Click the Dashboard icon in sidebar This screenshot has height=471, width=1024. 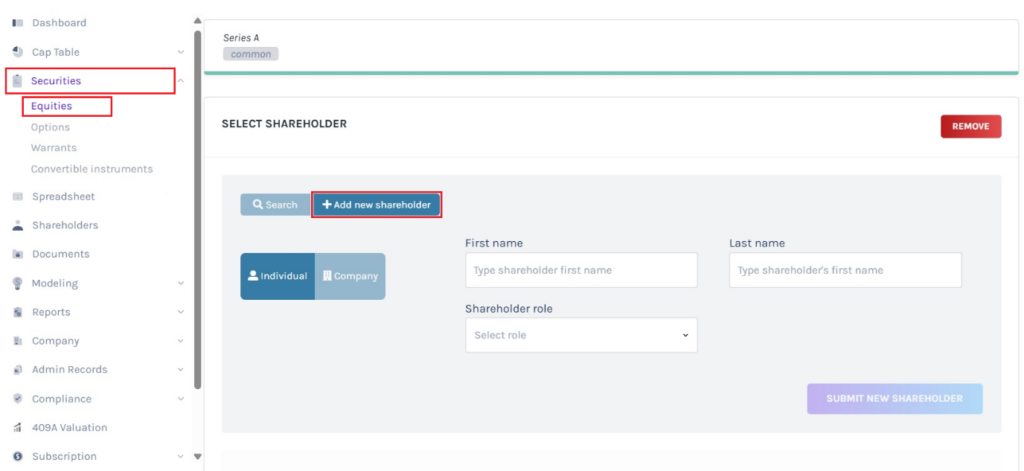tap(17, 23)
